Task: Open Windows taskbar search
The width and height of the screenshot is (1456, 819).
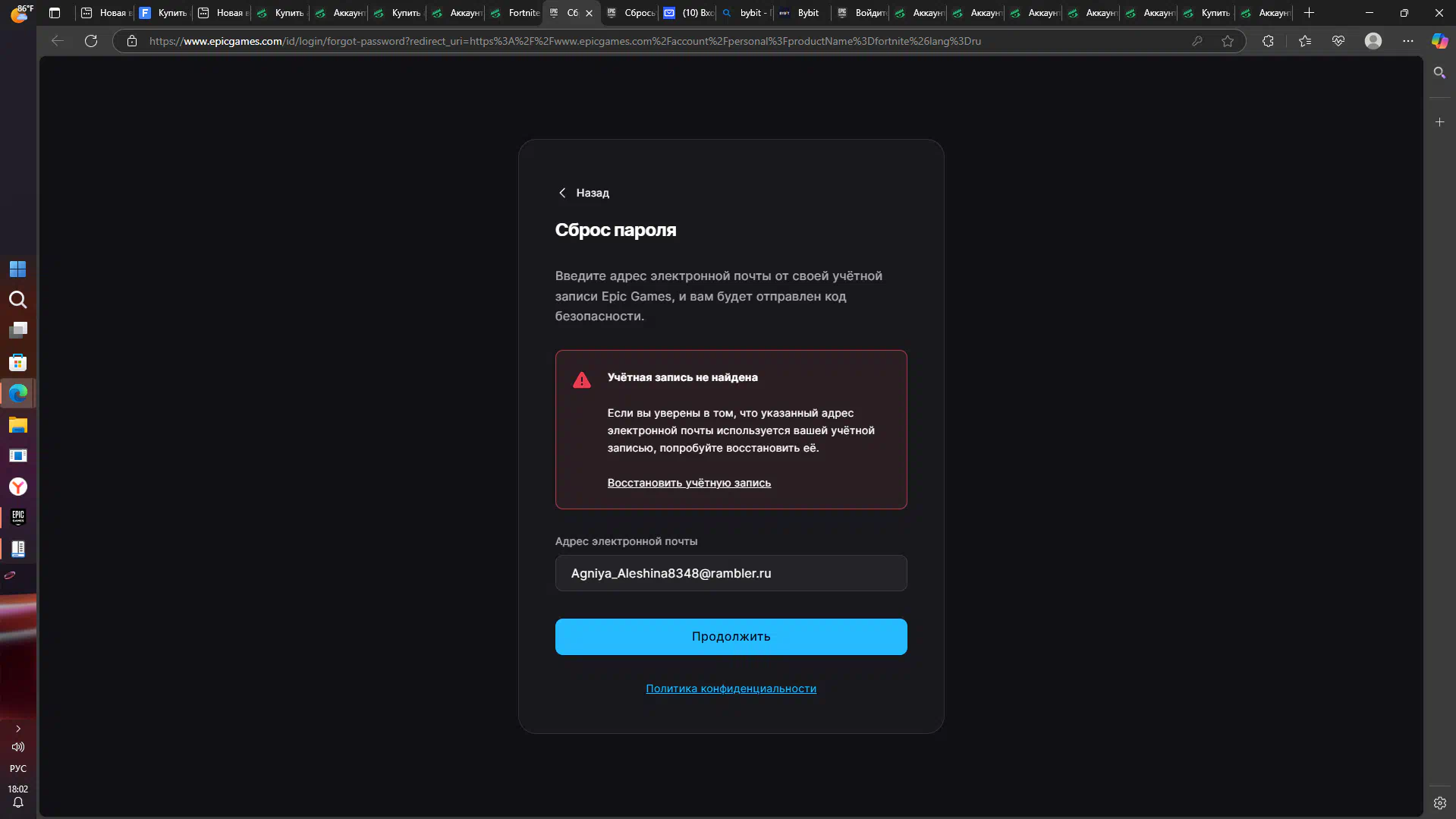Action: point(17,300)
